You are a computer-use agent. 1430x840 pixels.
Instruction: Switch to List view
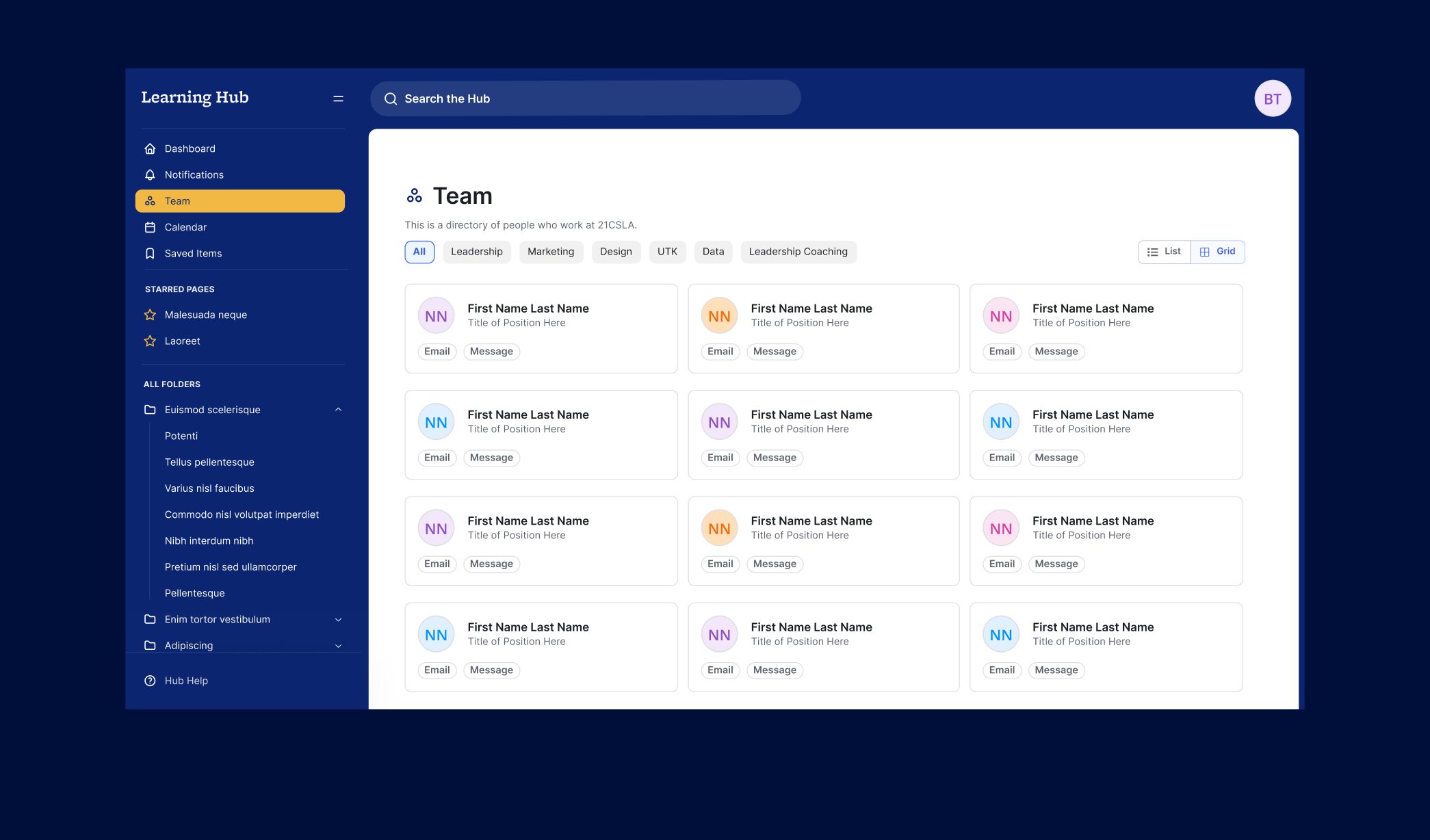pos(1164,252)
